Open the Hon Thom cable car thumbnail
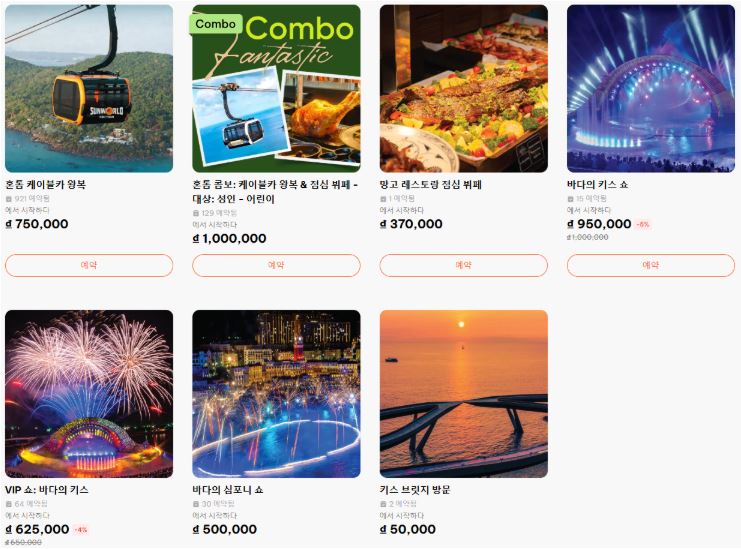Screen dimensions: 741x549 point(89,88)
